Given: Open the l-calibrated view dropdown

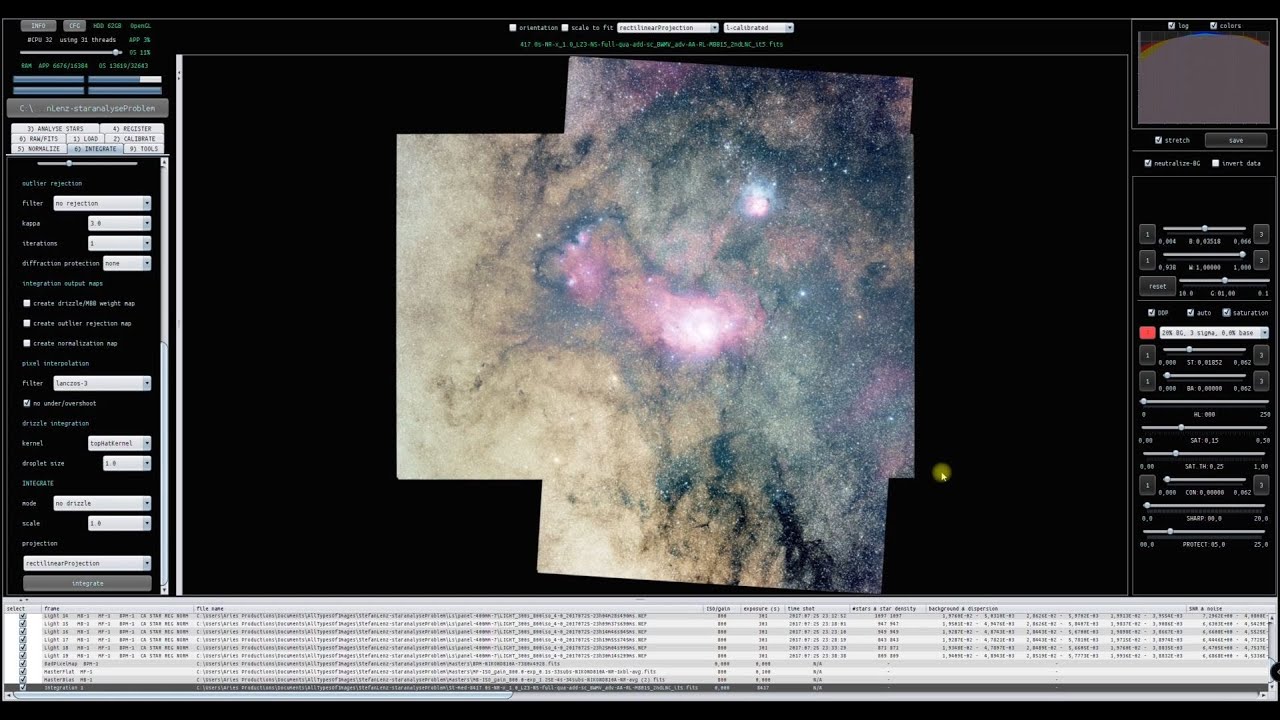Looking at the screenshot, I should [x=759, y=28].
